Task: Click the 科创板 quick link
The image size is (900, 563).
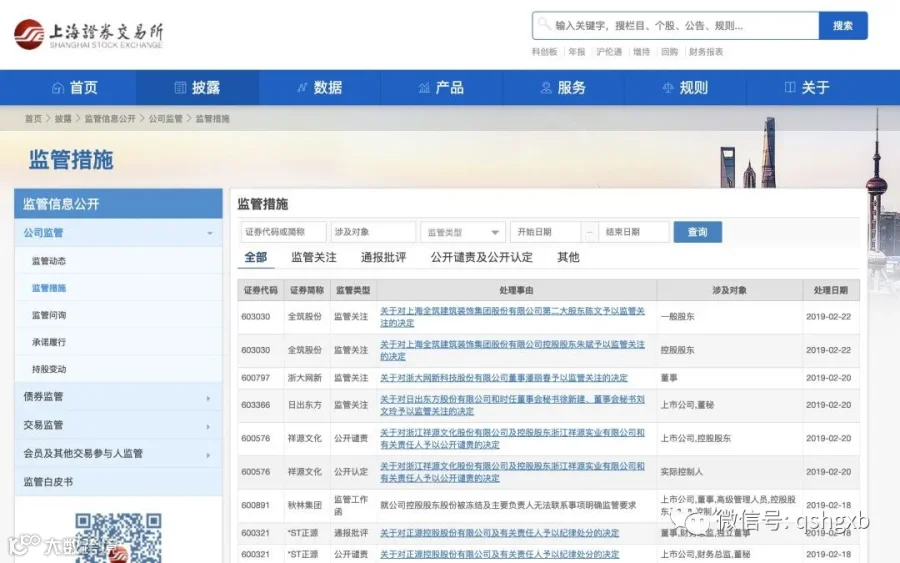Action: tap(544, 52)
